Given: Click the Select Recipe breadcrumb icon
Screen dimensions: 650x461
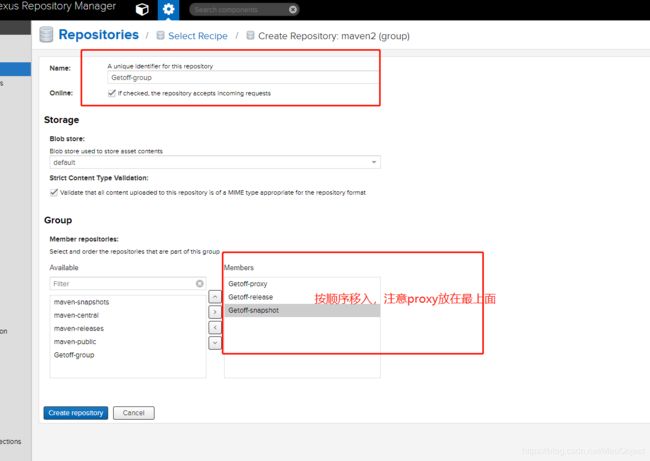Looking at the screenshot, I should 160,35.
